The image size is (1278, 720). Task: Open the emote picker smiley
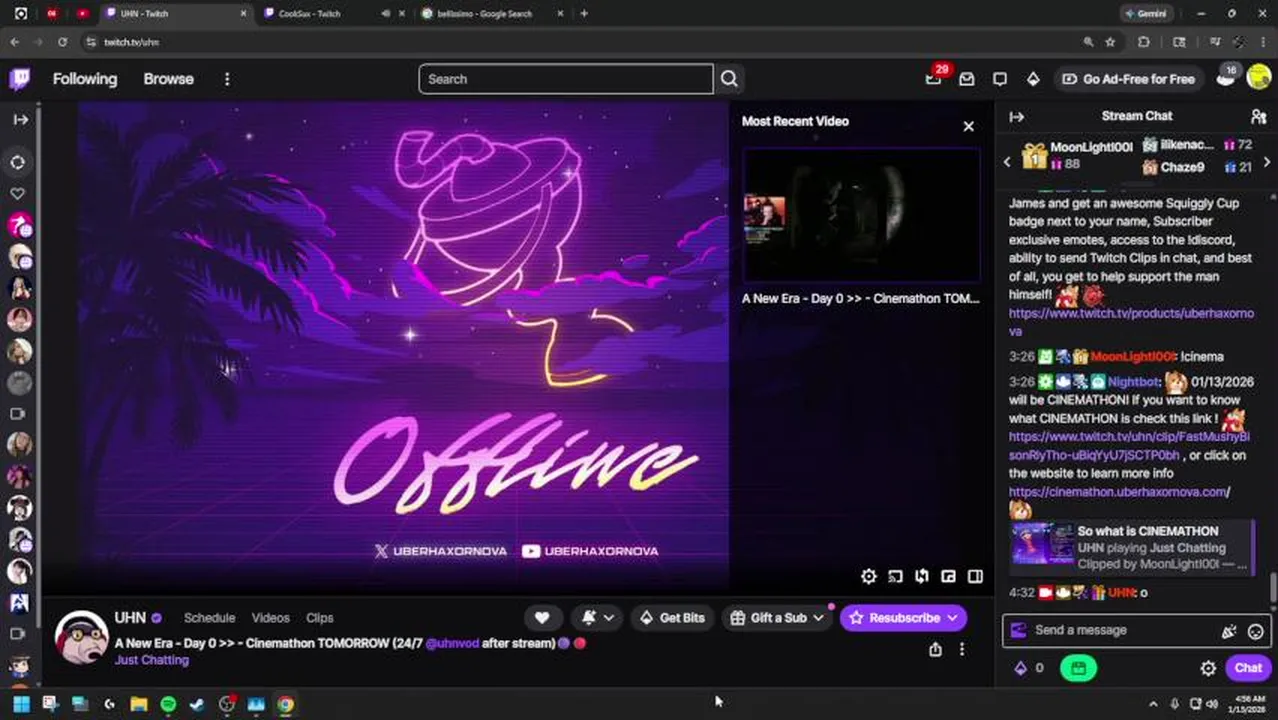point(1255,631)
